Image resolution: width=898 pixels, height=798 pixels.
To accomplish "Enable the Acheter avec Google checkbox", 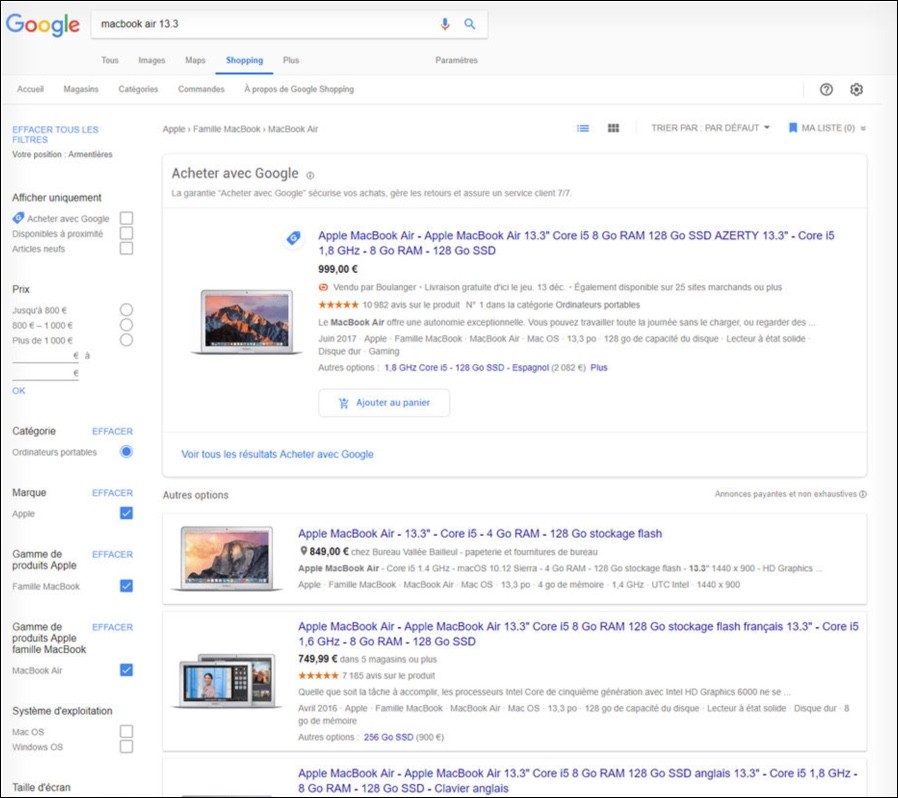I will [x=127, y=218].
